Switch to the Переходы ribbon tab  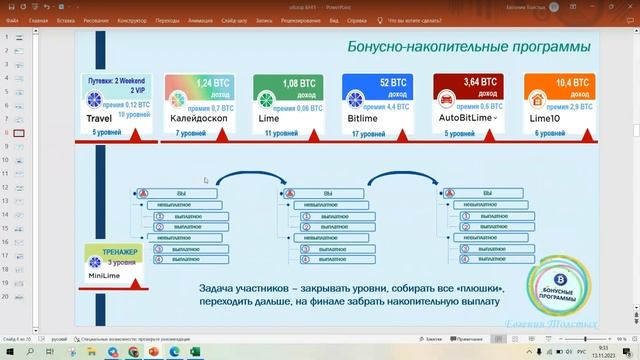coord(167,20)
